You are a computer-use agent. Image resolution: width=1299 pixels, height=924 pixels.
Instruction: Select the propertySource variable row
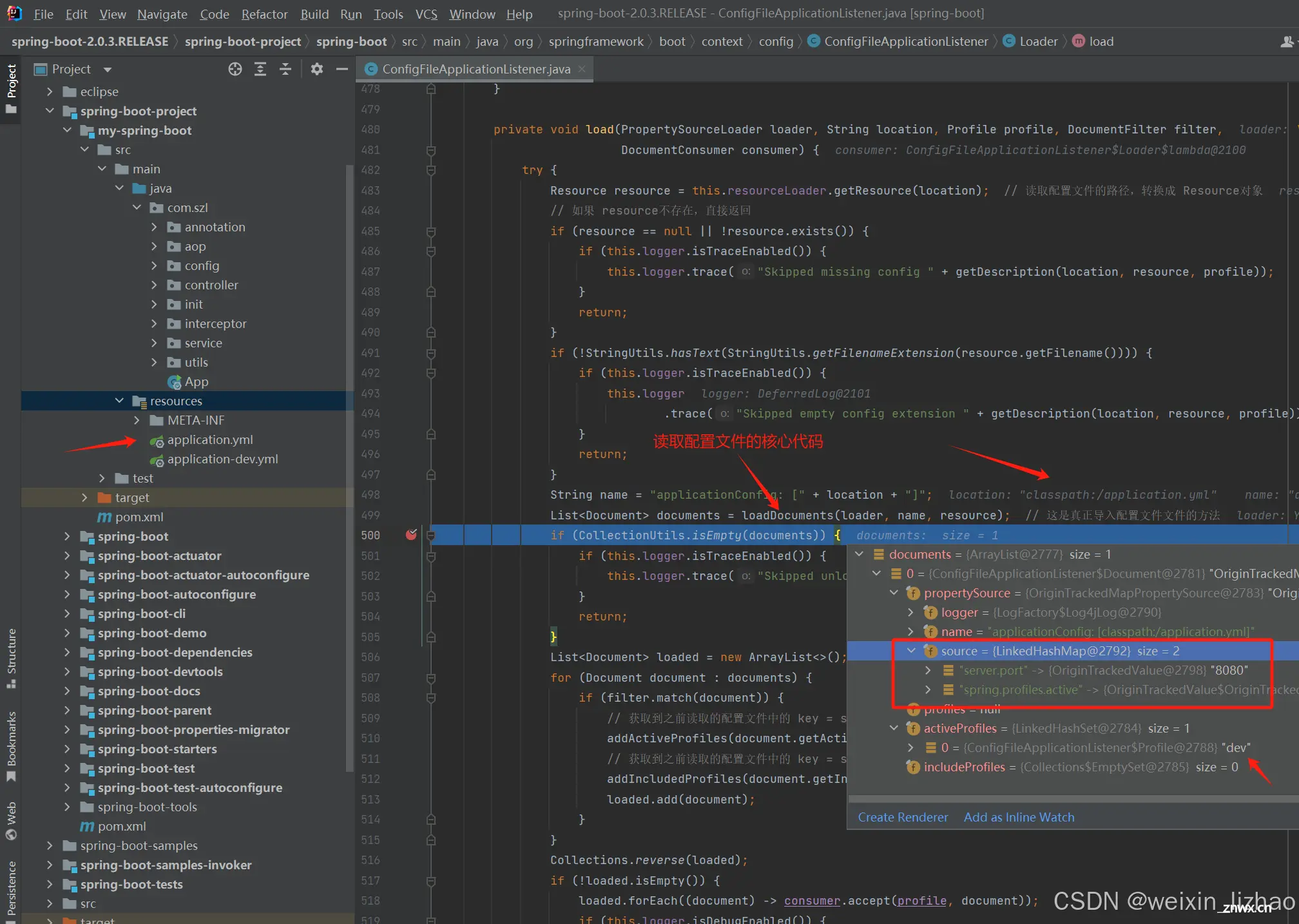click(1073, 593)
